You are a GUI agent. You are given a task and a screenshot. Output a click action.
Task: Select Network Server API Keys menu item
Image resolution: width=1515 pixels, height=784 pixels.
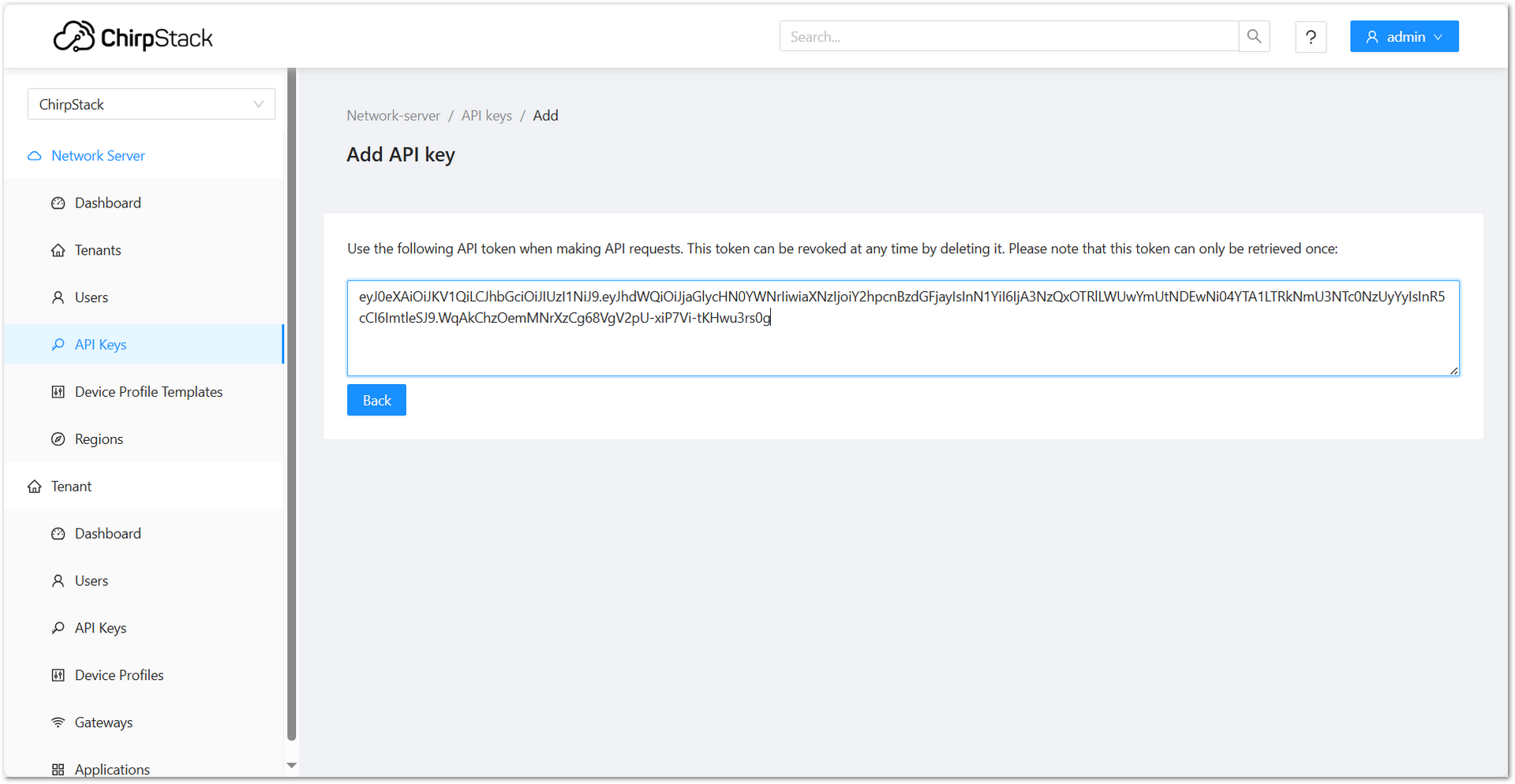100,345
